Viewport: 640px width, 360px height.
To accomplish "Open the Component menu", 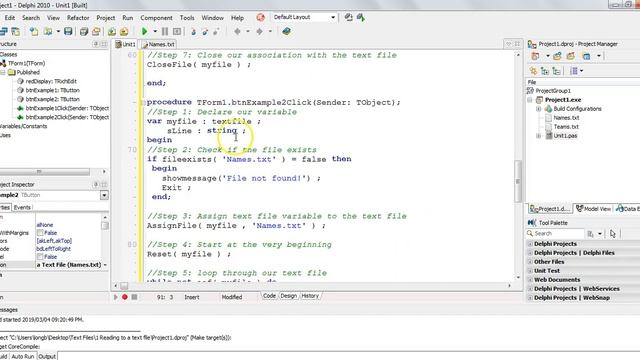I will [156, 18].
